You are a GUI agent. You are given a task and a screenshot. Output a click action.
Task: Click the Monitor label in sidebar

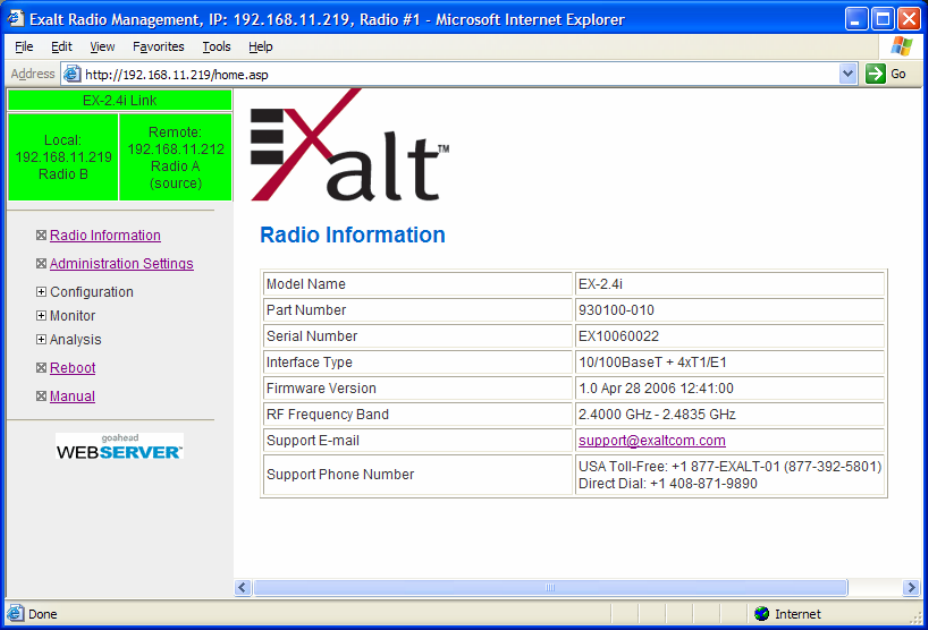pyautogui.click(x=72, y=316)
